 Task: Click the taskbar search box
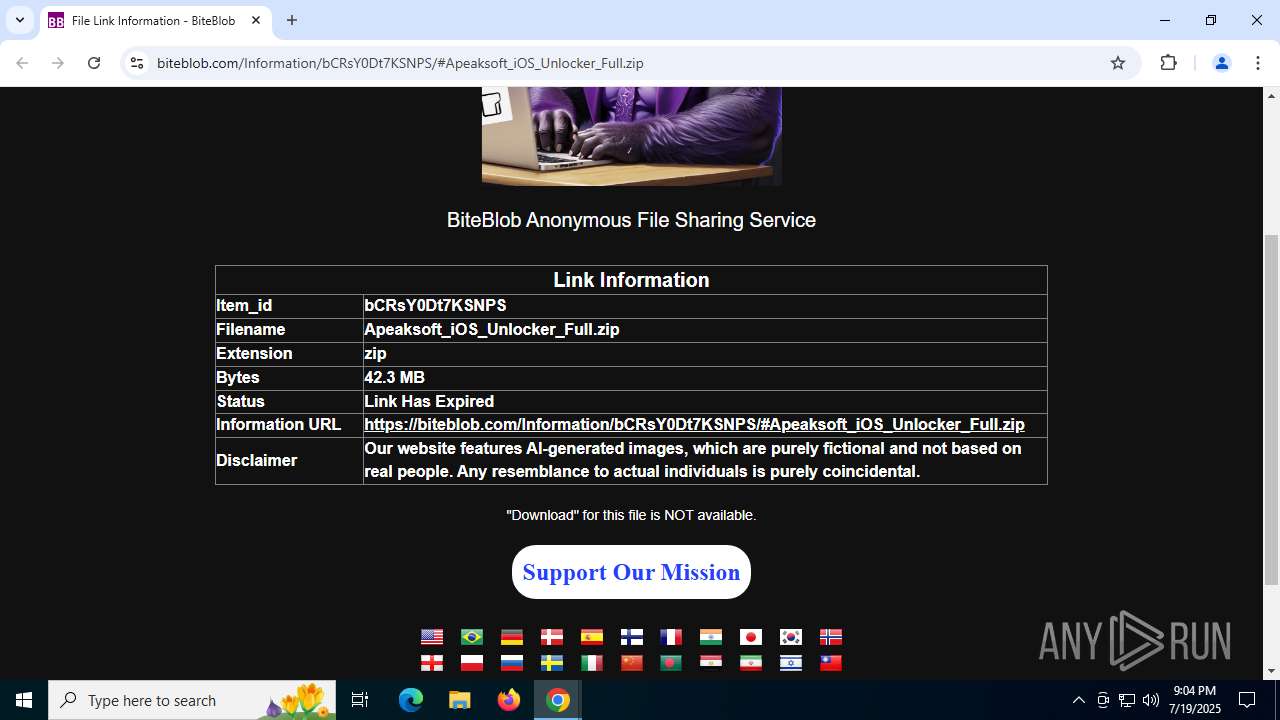[193, 700]
